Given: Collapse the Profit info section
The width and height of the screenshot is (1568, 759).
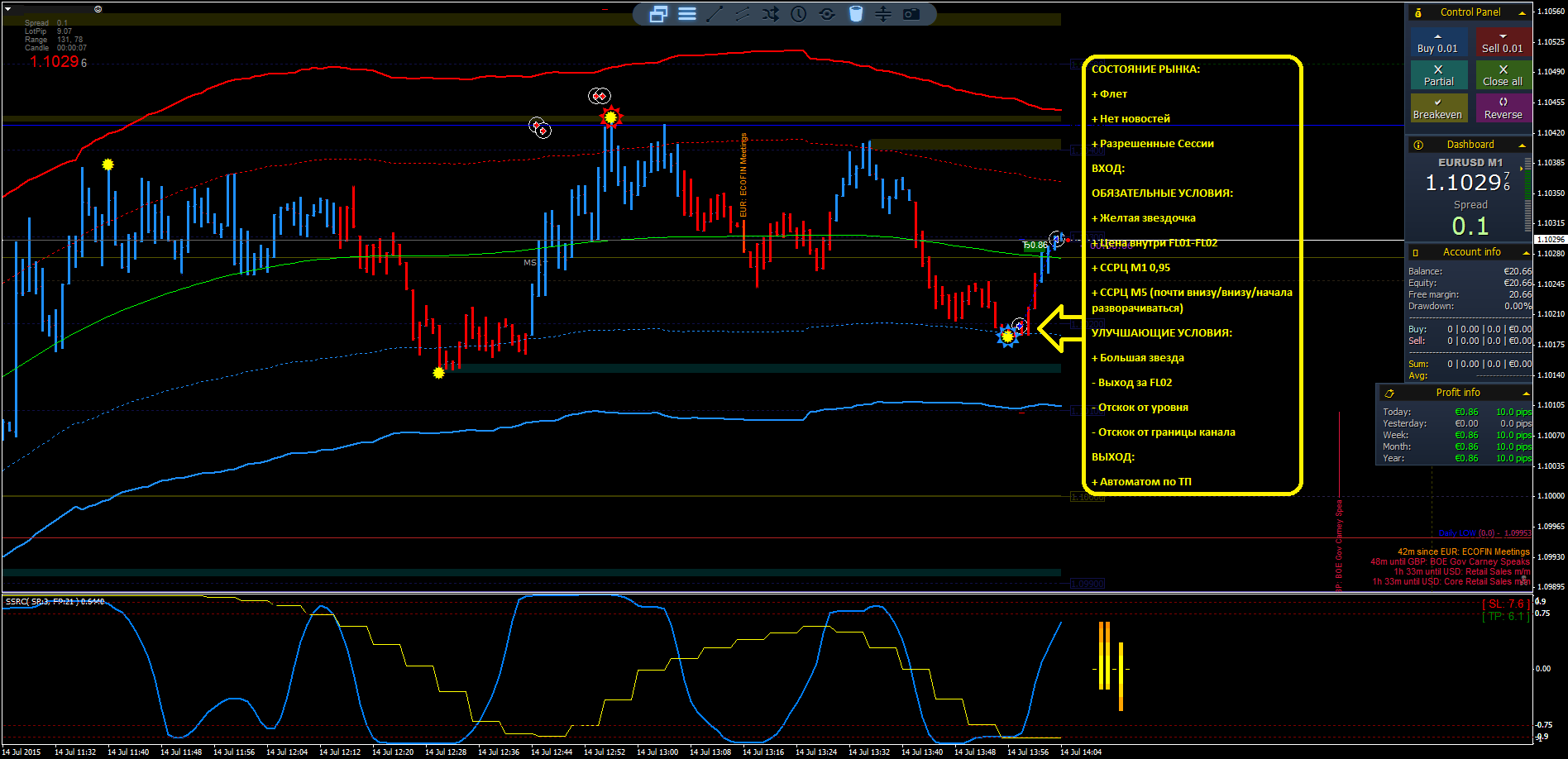Looking at the screenshot, I should click(x=1526, y=393).
